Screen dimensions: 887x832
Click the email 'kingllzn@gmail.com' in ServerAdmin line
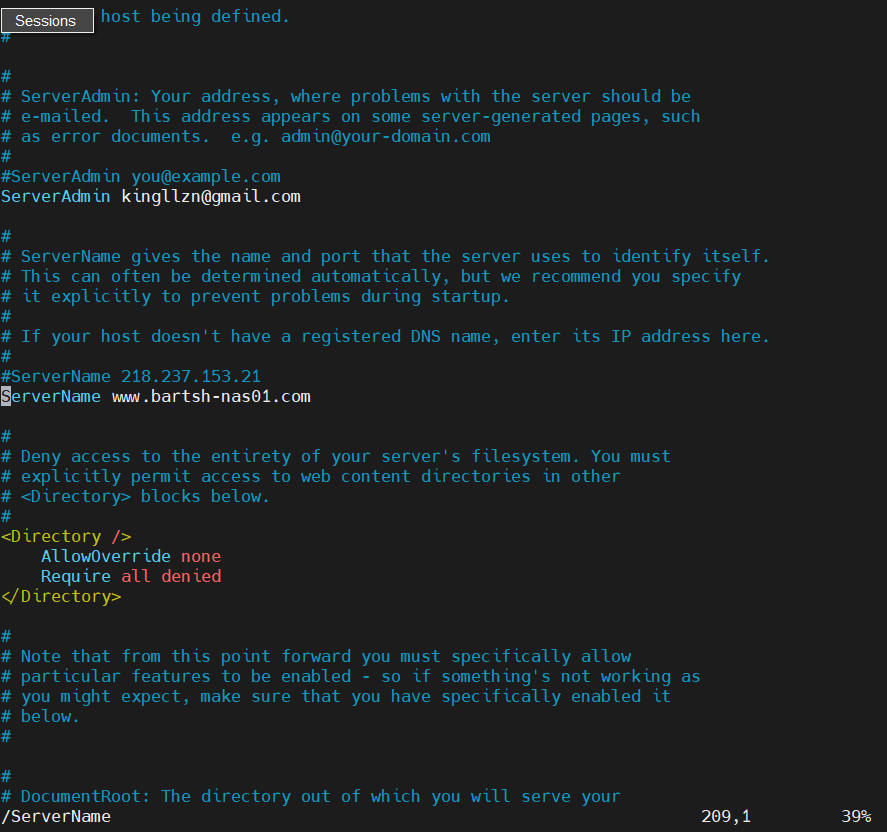[211, 197]
